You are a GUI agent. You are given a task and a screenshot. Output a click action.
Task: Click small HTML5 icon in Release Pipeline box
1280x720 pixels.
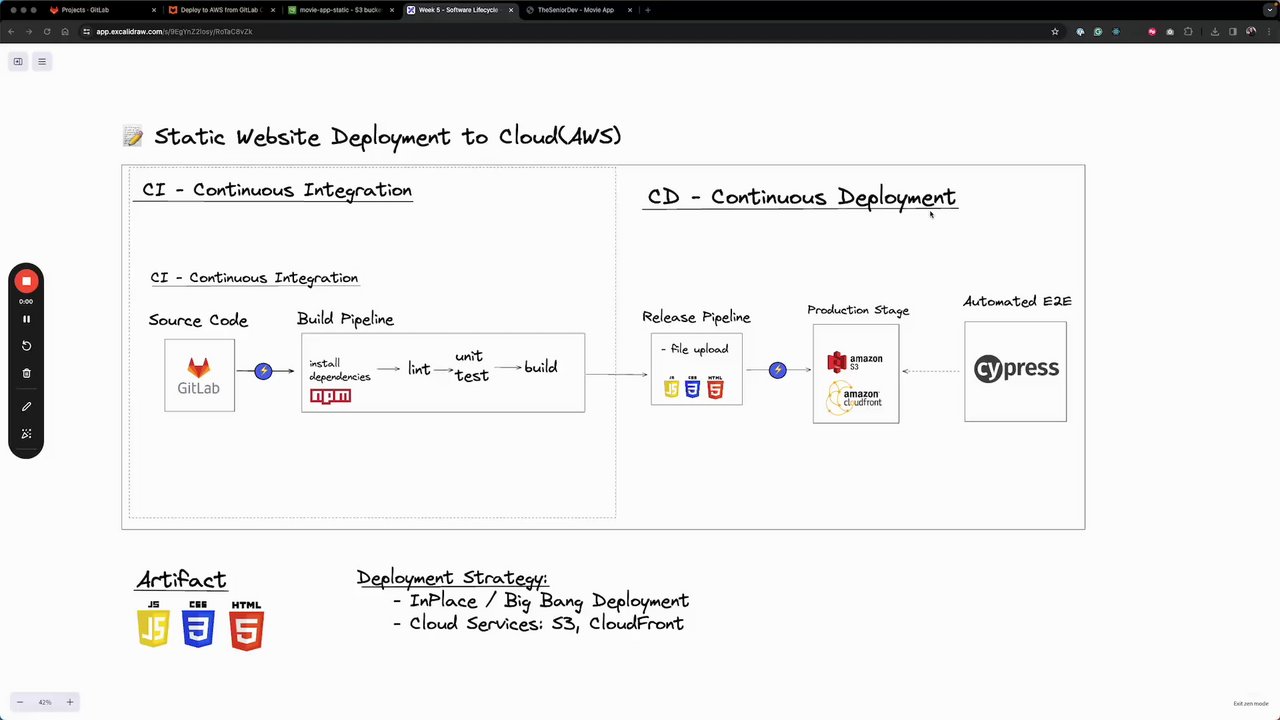[x=715, y=387]
